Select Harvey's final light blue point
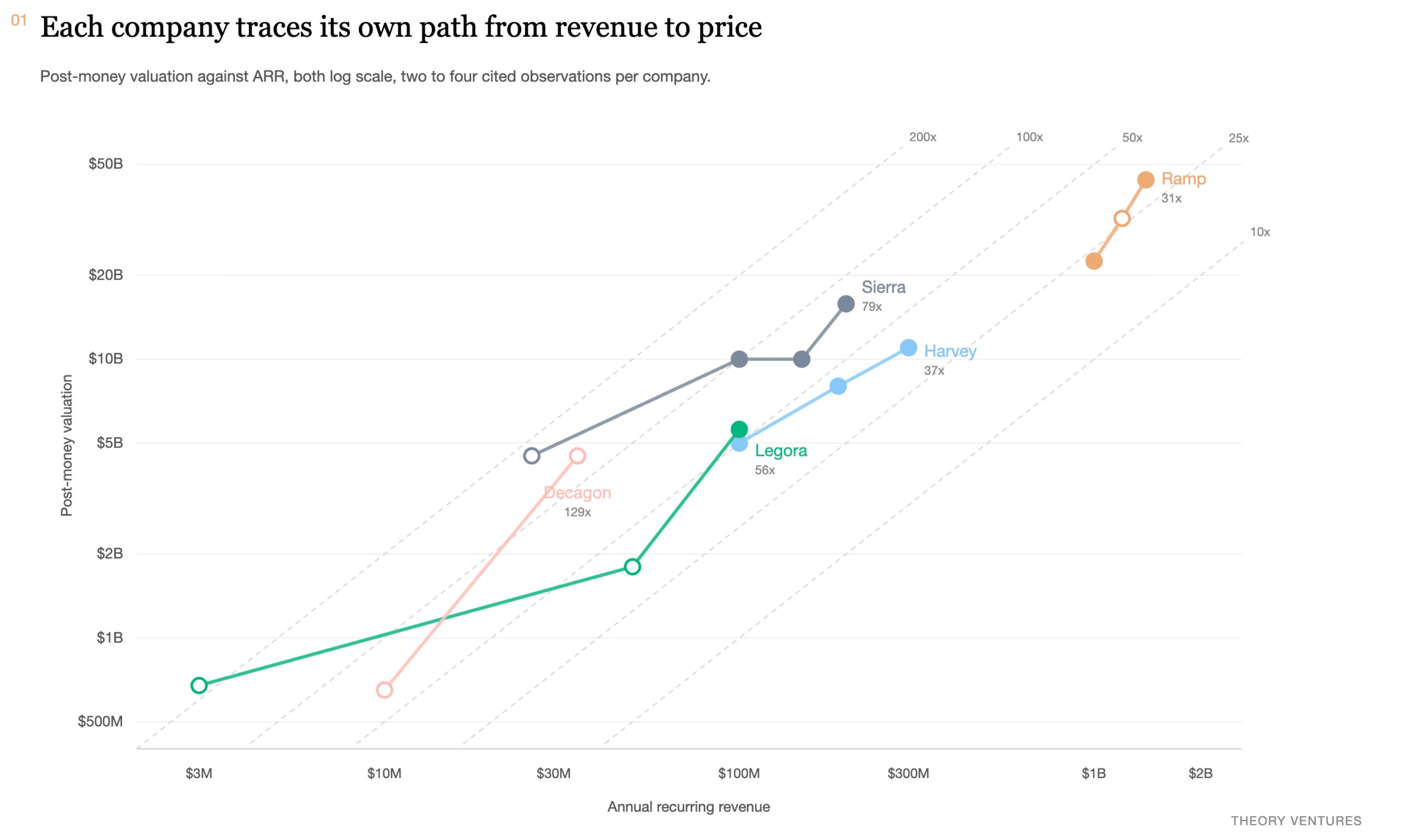 coord(908,348)
